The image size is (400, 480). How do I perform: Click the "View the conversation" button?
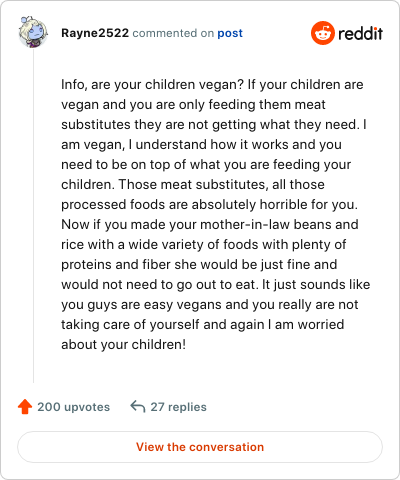(200, 447)
